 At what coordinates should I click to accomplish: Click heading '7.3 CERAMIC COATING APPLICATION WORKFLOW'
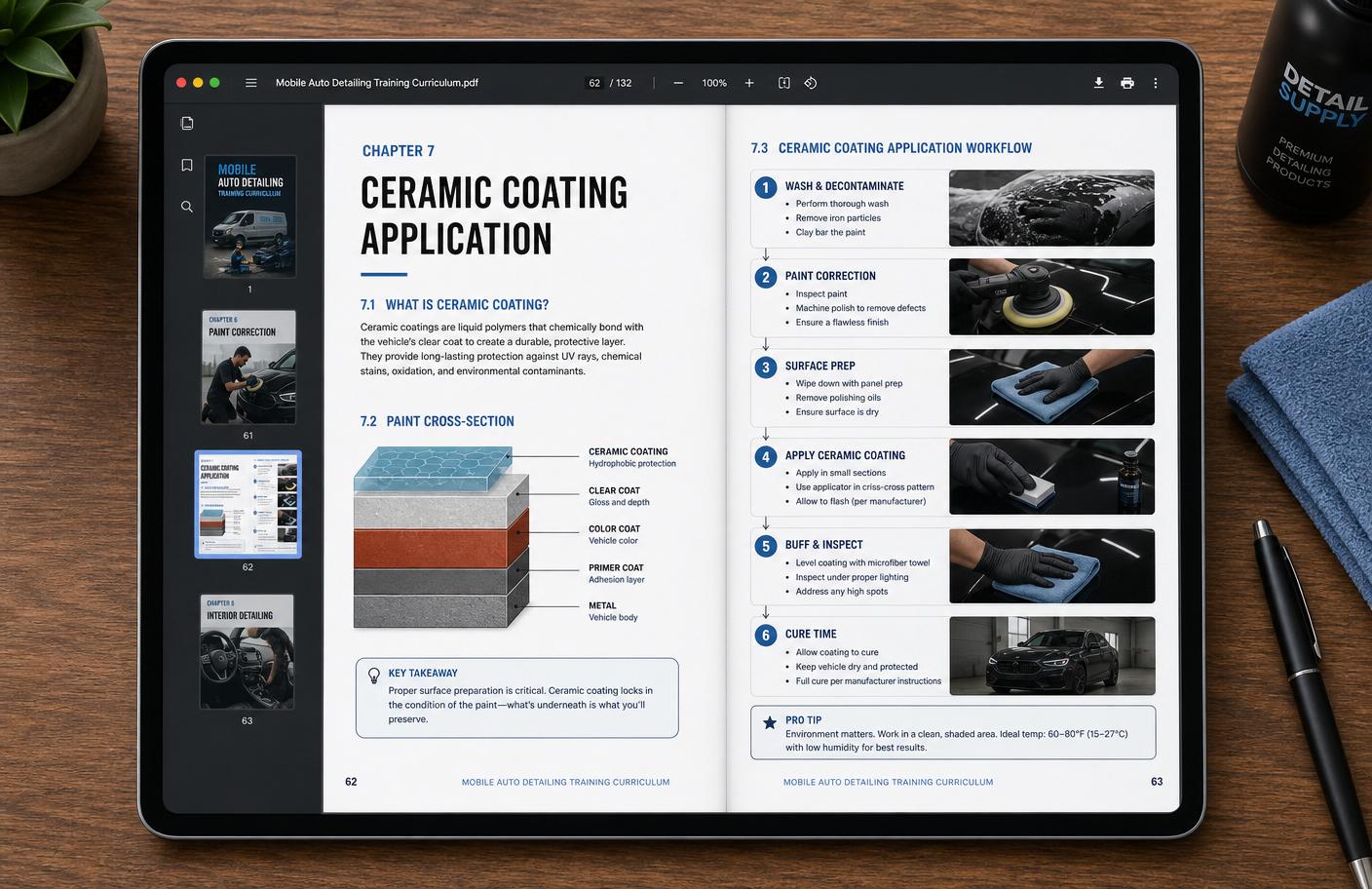[x=891, y=148]
